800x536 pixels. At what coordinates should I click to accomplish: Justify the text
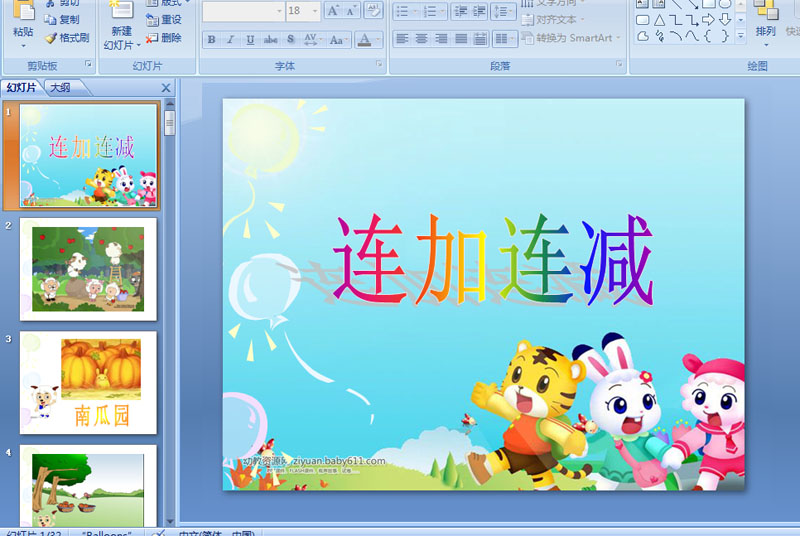461,39
